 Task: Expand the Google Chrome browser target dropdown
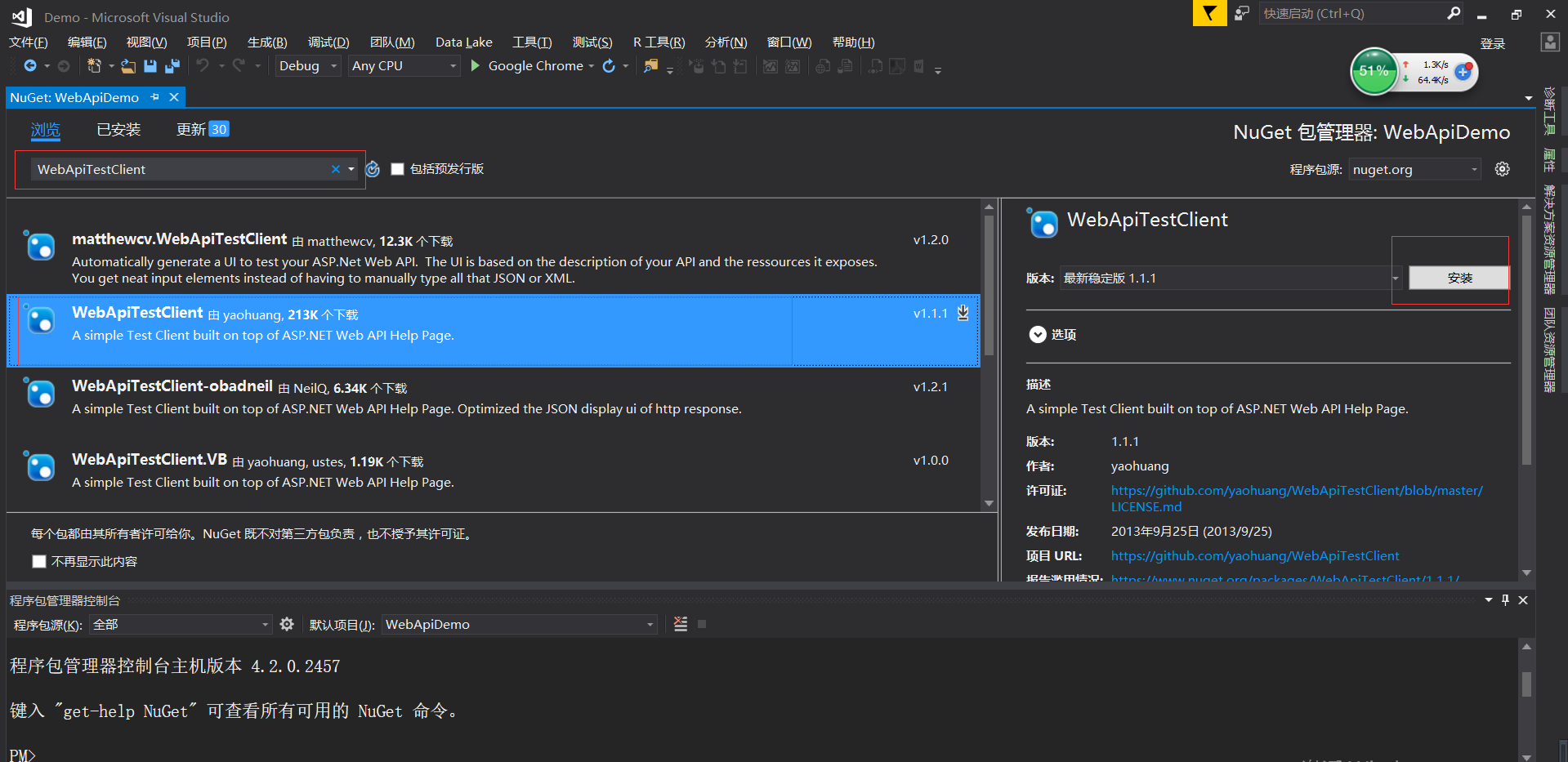pos(591,66)
